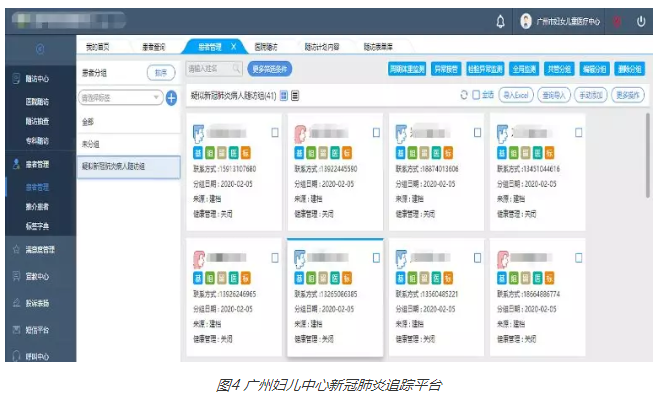The image size is (659, 394).
Task: Close the 患者管理 tab with its X
Action: [234, 47]
